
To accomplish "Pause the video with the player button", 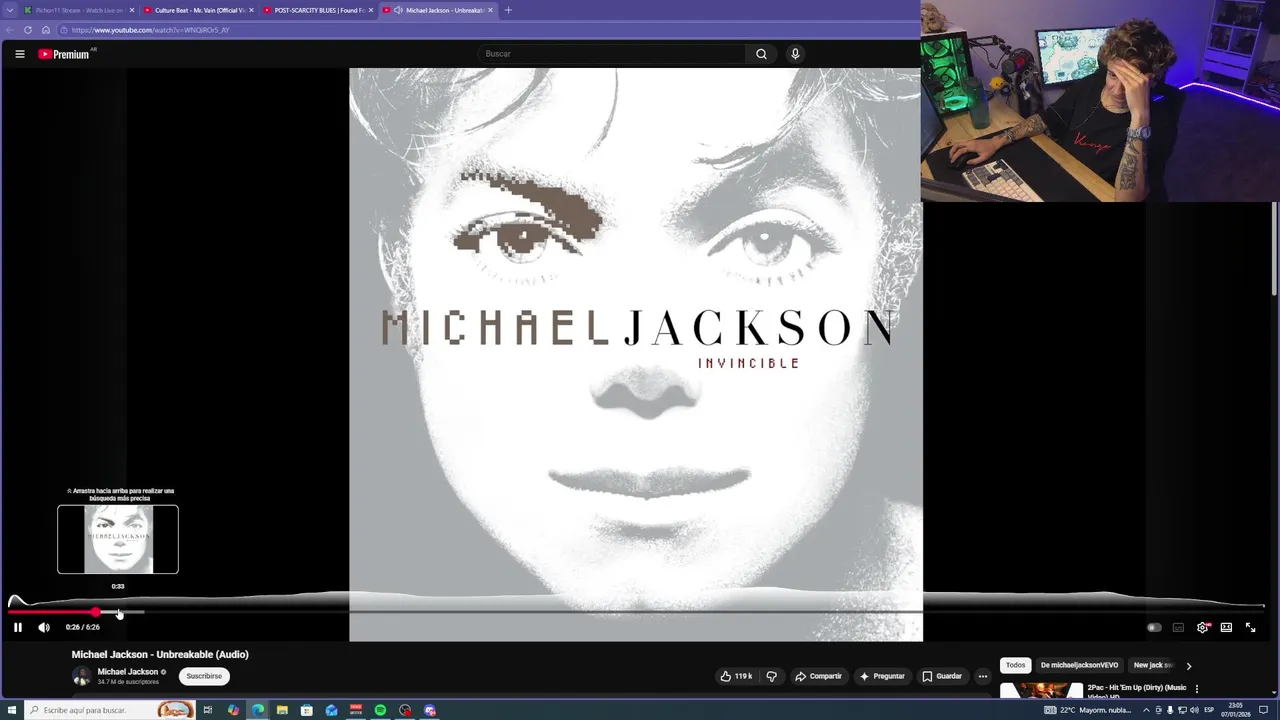I will pyautogui.click(x=17, y=627).
